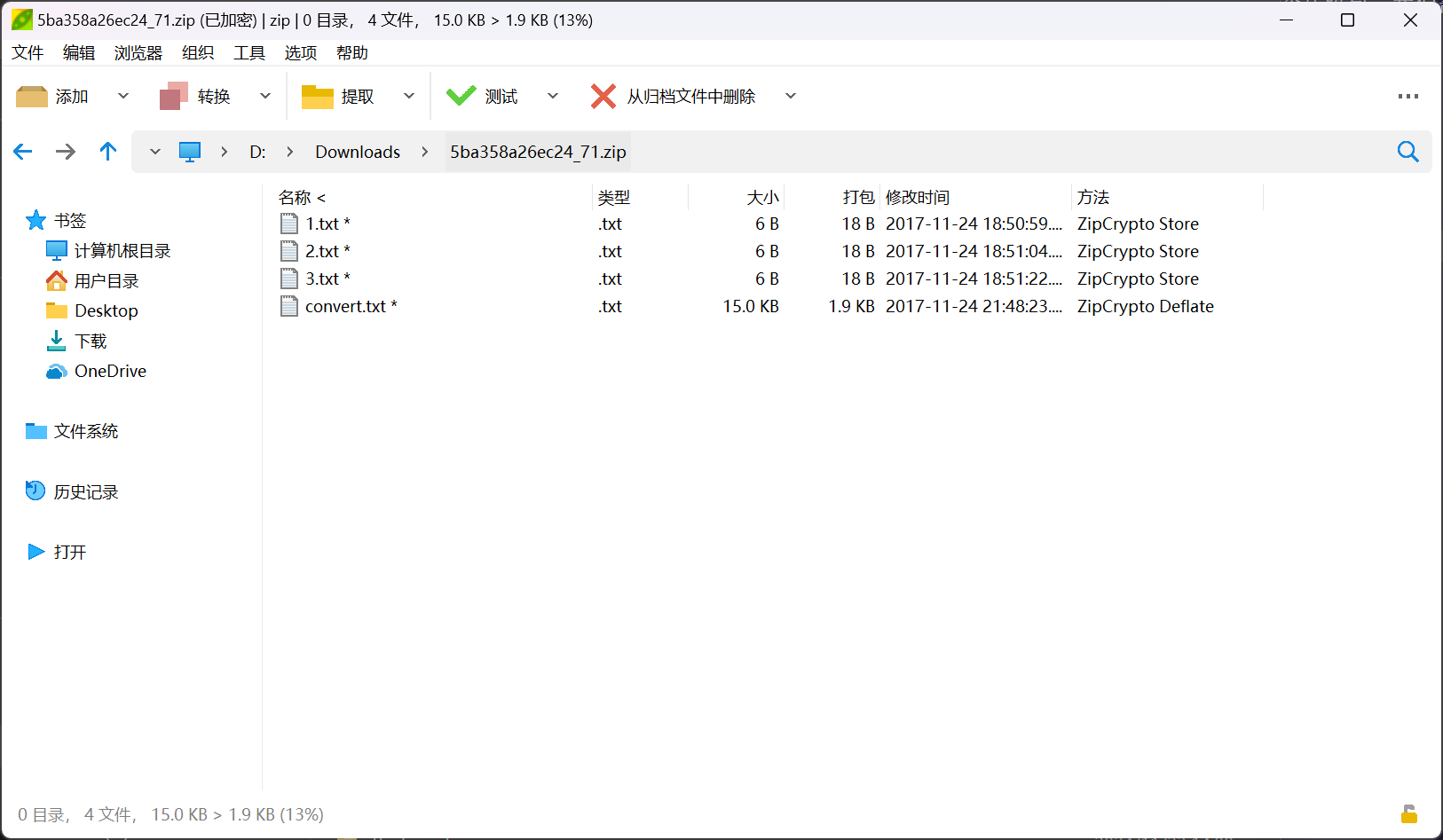Click the red X delete-from-archive icon

(603, 97)
